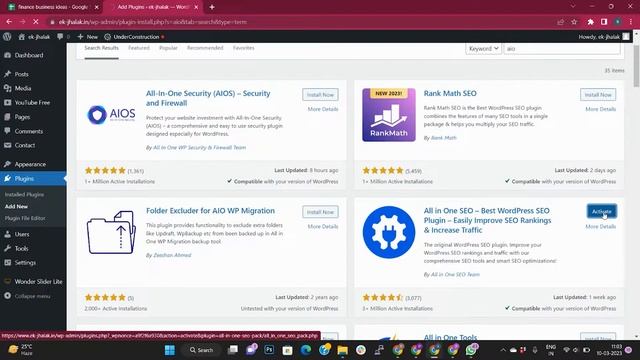Open More Details for AIOS plugin
The height and width of the screenshot is (360, 640).
point(323,109)
